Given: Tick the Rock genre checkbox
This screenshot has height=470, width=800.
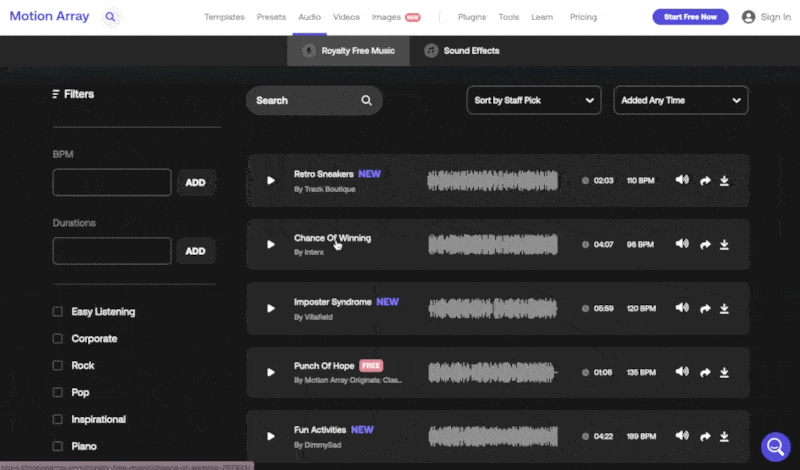Looking at the screenshot, I should point(58,366).
